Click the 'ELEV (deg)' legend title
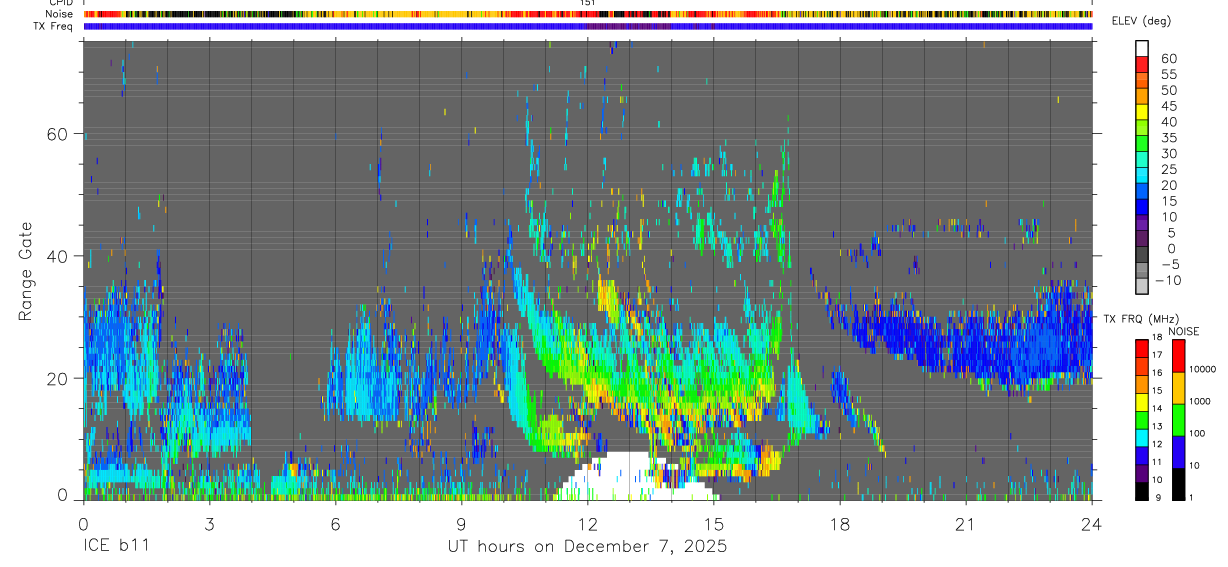Viewport: 1228px width, 567px height. coord(1141,21)
